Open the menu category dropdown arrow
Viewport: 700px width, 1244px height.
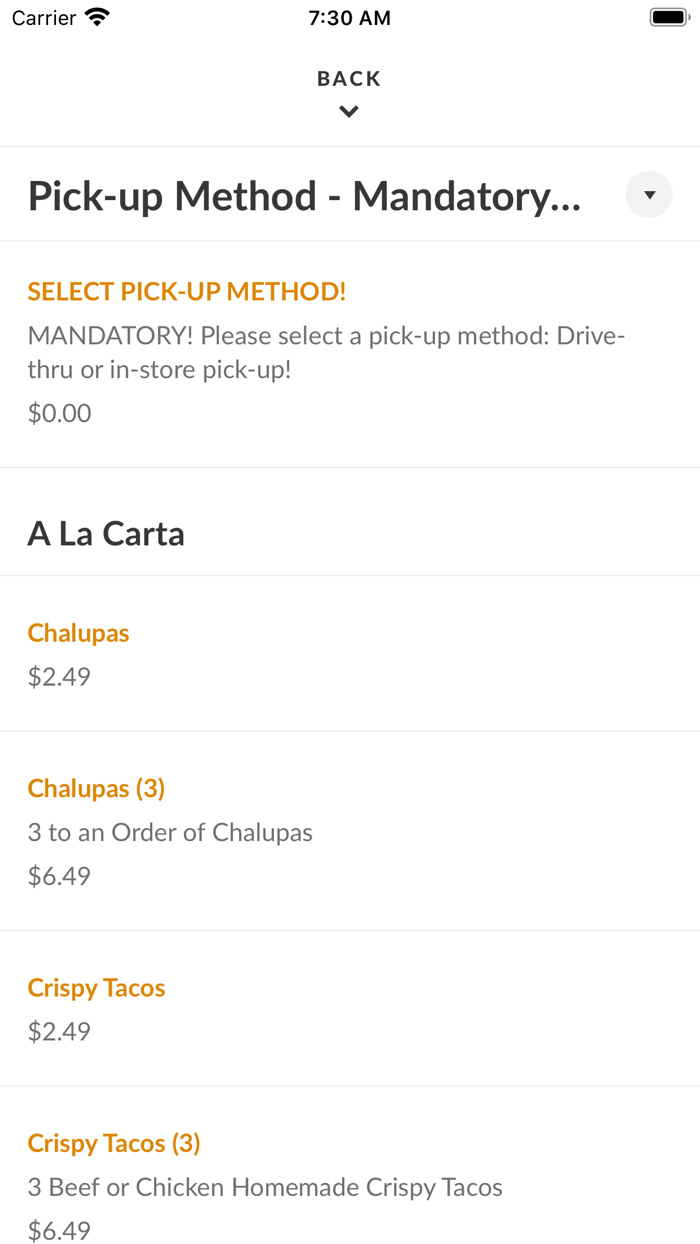(649, 195)
